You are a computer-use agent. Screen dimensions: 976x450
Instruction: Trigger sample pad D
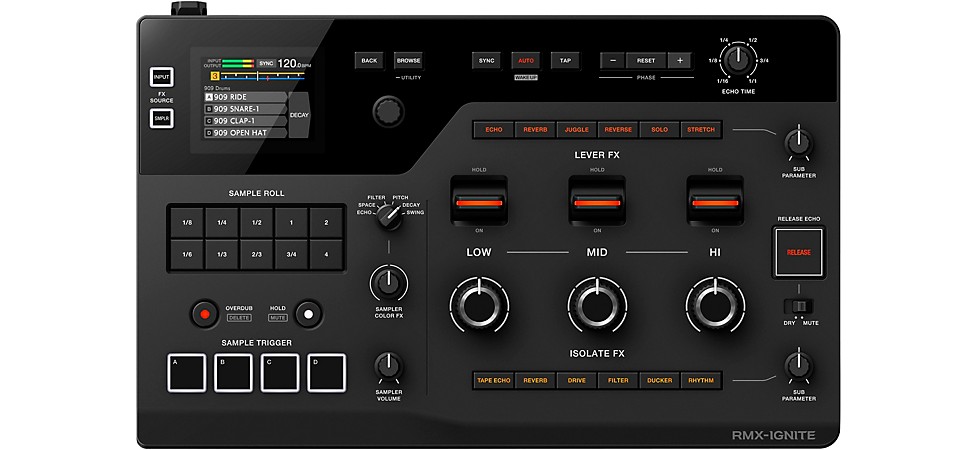pyautogui.click(x=327, y=373)
